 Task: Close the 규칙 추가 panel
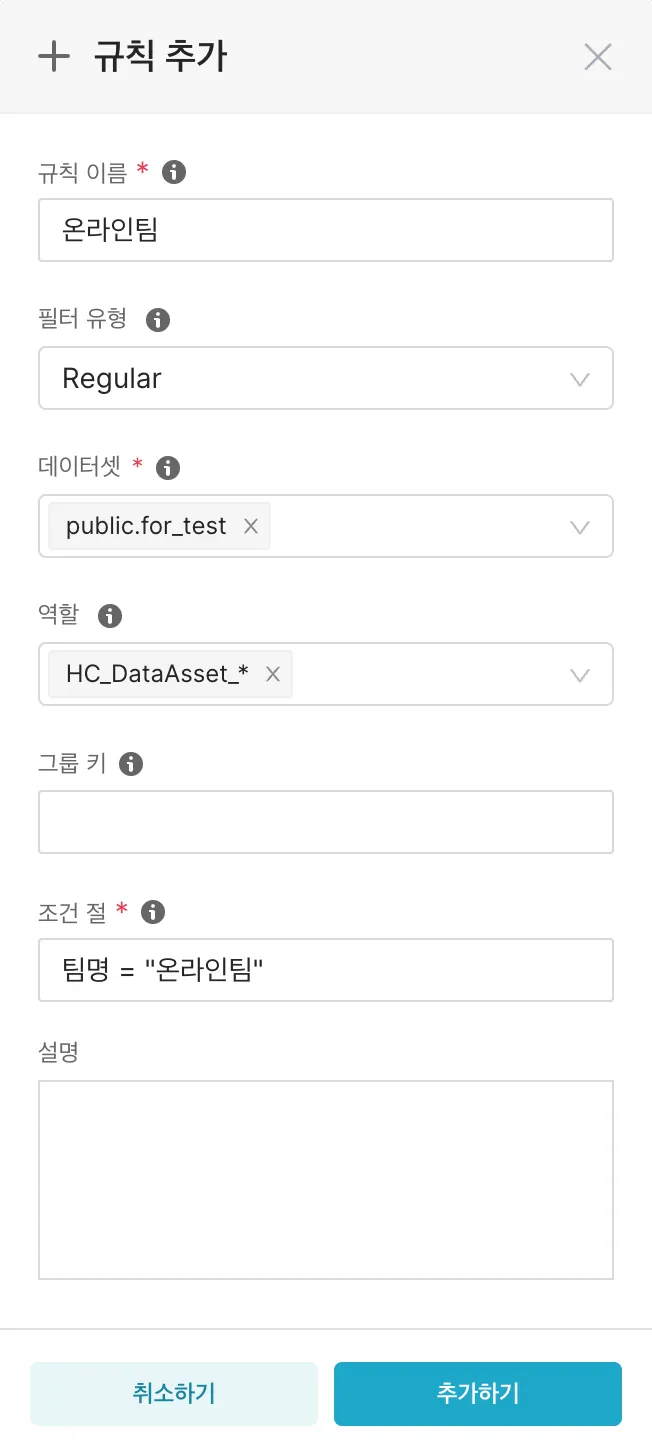point(597,57)
